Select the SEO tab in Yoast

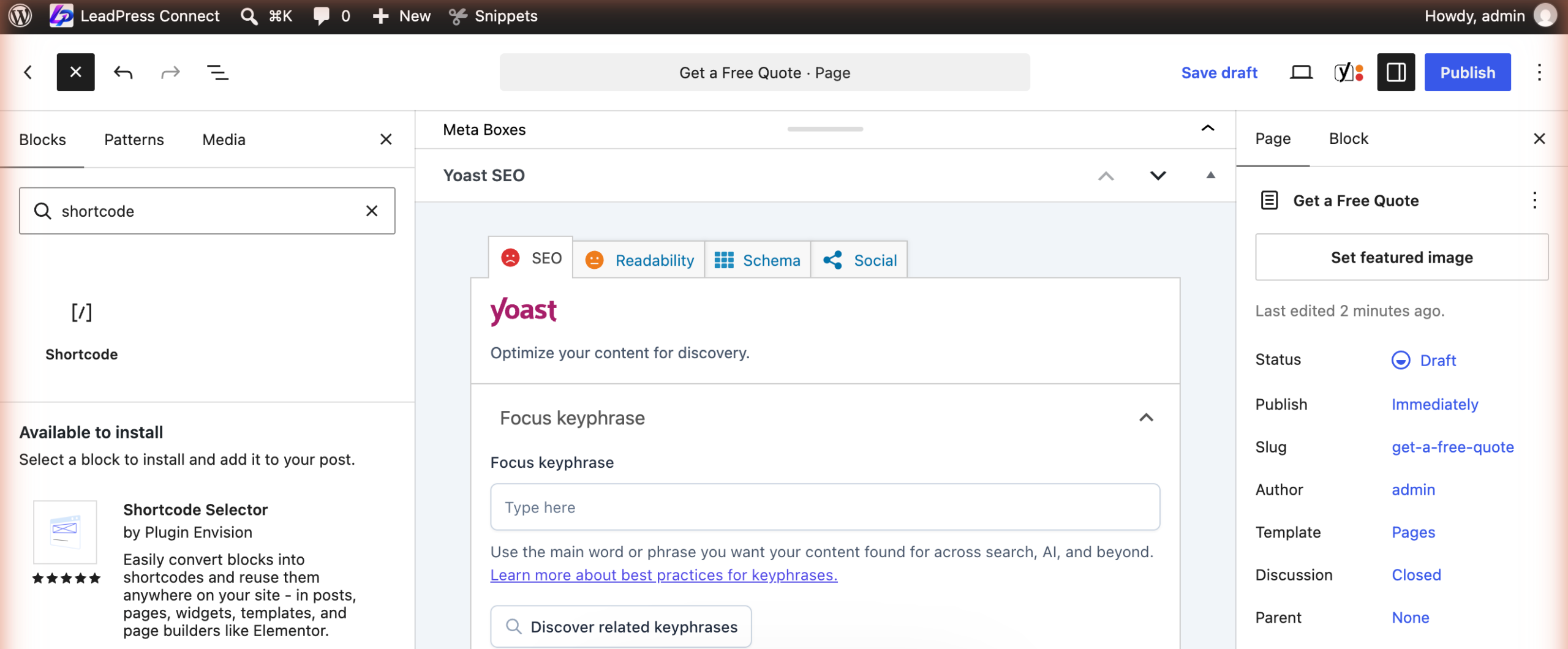(x=531, y=258)
